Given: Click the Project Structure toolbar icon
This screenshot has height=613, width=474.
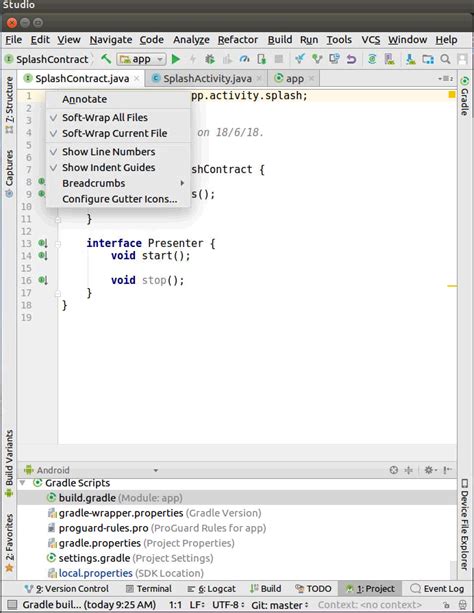Looking at the screenshot, I should click(x=428, y=59).
